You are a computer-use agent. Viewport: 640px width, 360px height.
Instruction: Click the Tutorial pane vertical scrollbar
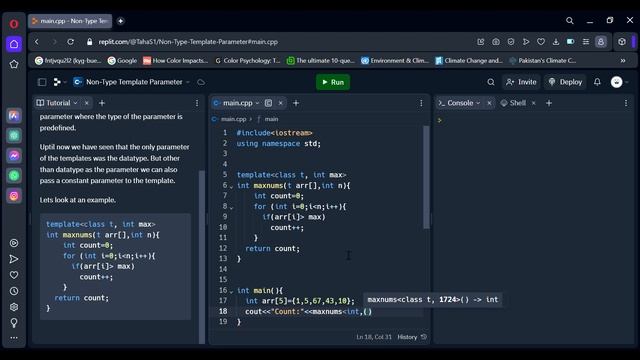click(x=202, y=257)
